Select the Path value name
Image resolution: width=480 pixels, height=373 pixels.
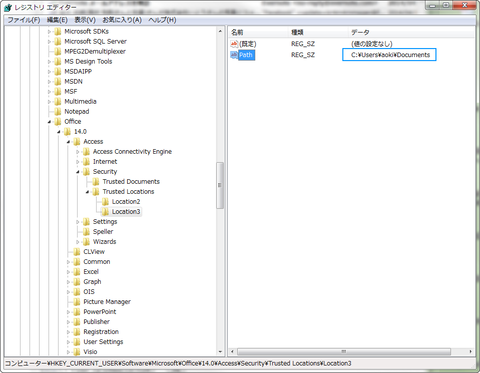point(246,55)
